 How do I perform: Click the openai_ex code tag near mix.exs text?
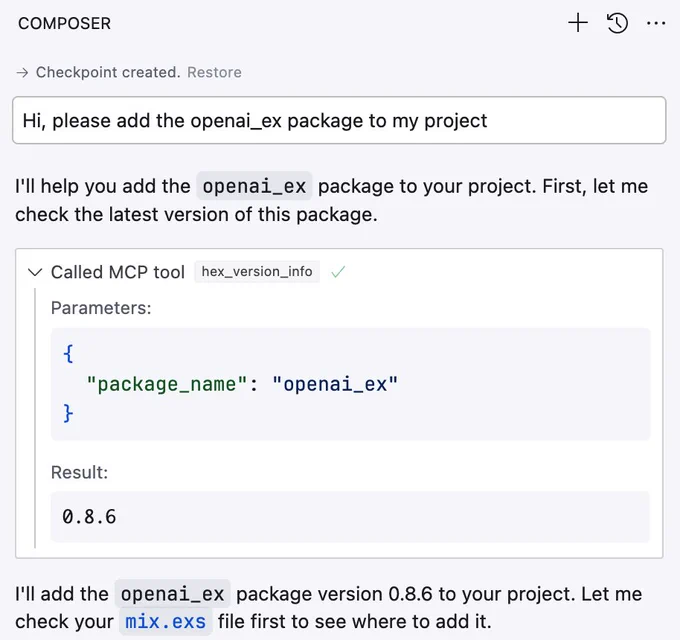(173, 594)
